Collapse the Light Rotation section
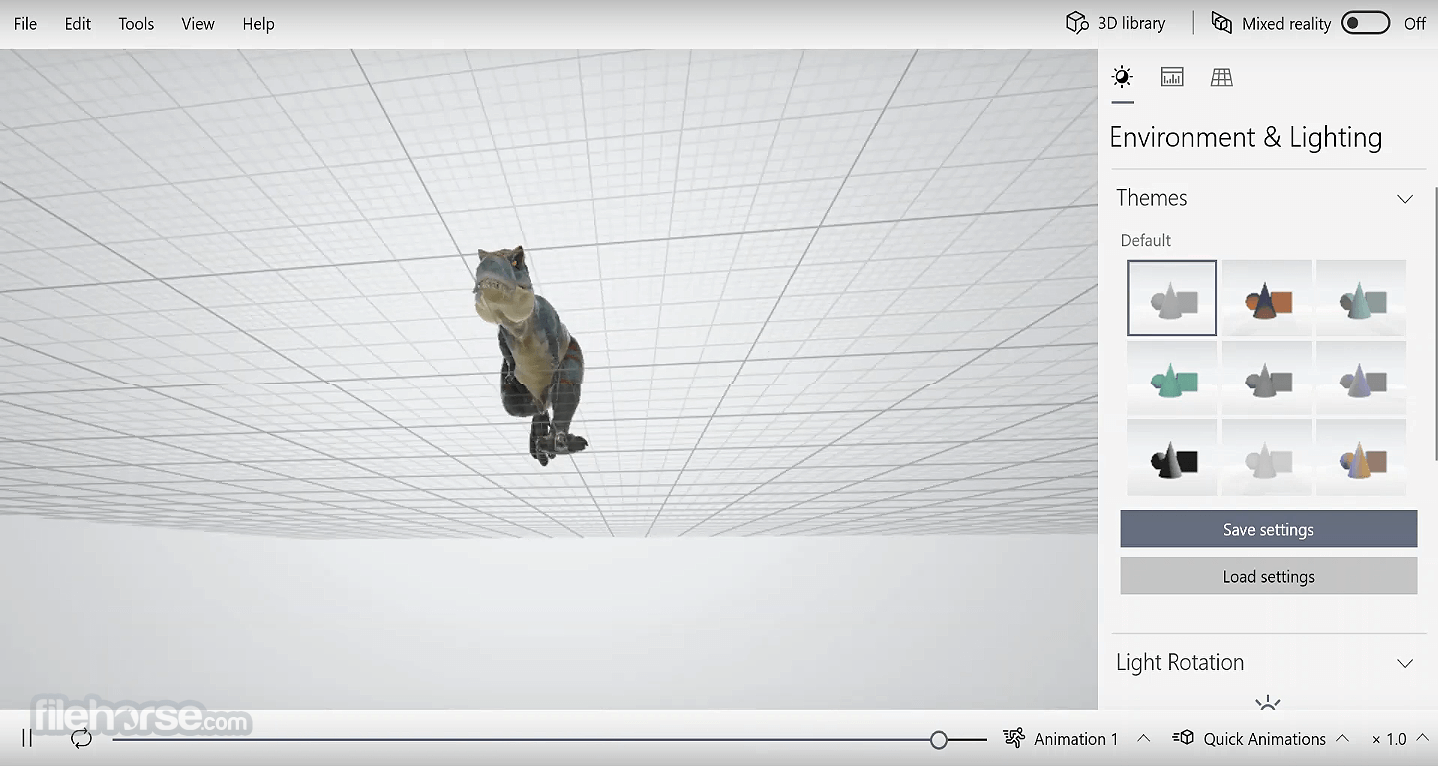This screenshot has height=766, width=1438. [x=1405, y=664]
